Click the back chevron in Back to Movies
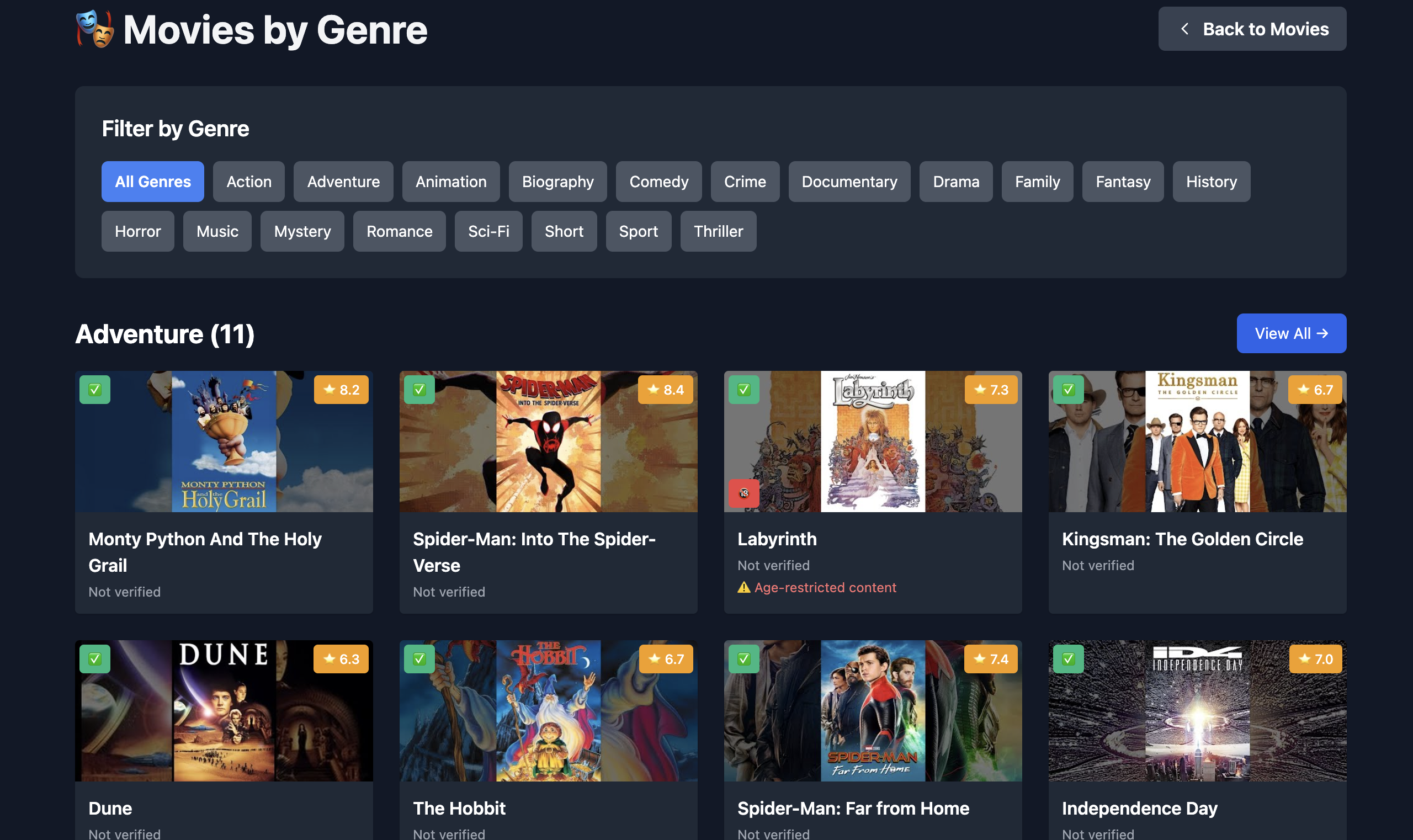Image resolution: width=1413 pixels, height=840 pixels. pyautogui.click(x=1184, y=29)
